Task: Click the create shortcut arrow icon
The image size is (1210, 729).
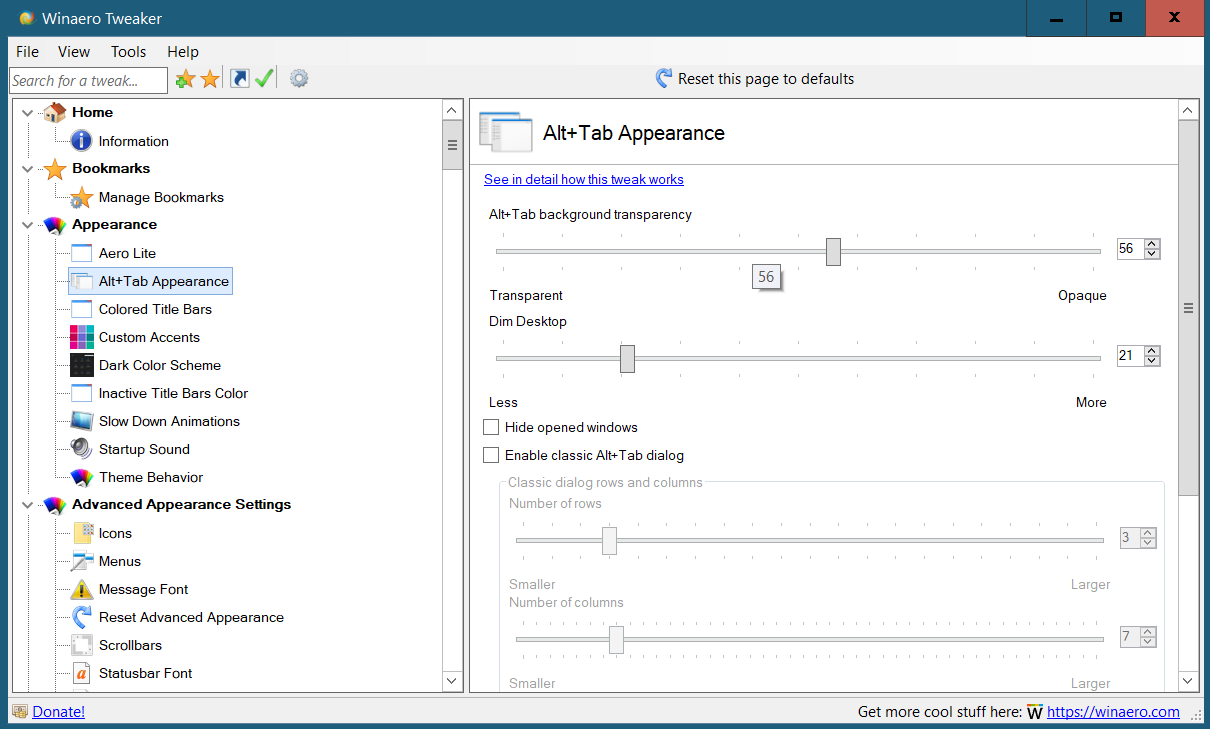Action: [x=240, y=79]
